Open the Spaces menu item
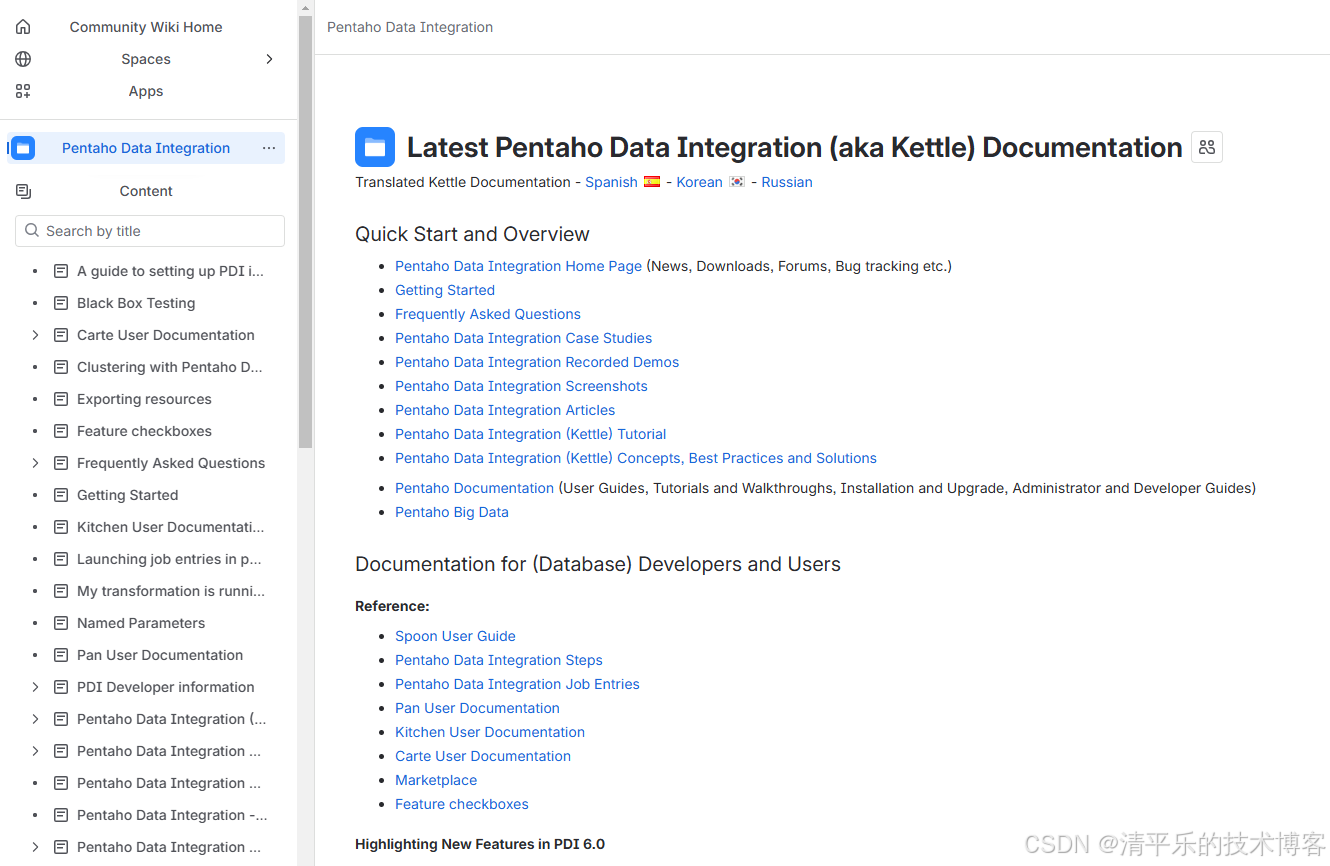The width and height of the screenshot is (1330, 866). tap(146, 59)
